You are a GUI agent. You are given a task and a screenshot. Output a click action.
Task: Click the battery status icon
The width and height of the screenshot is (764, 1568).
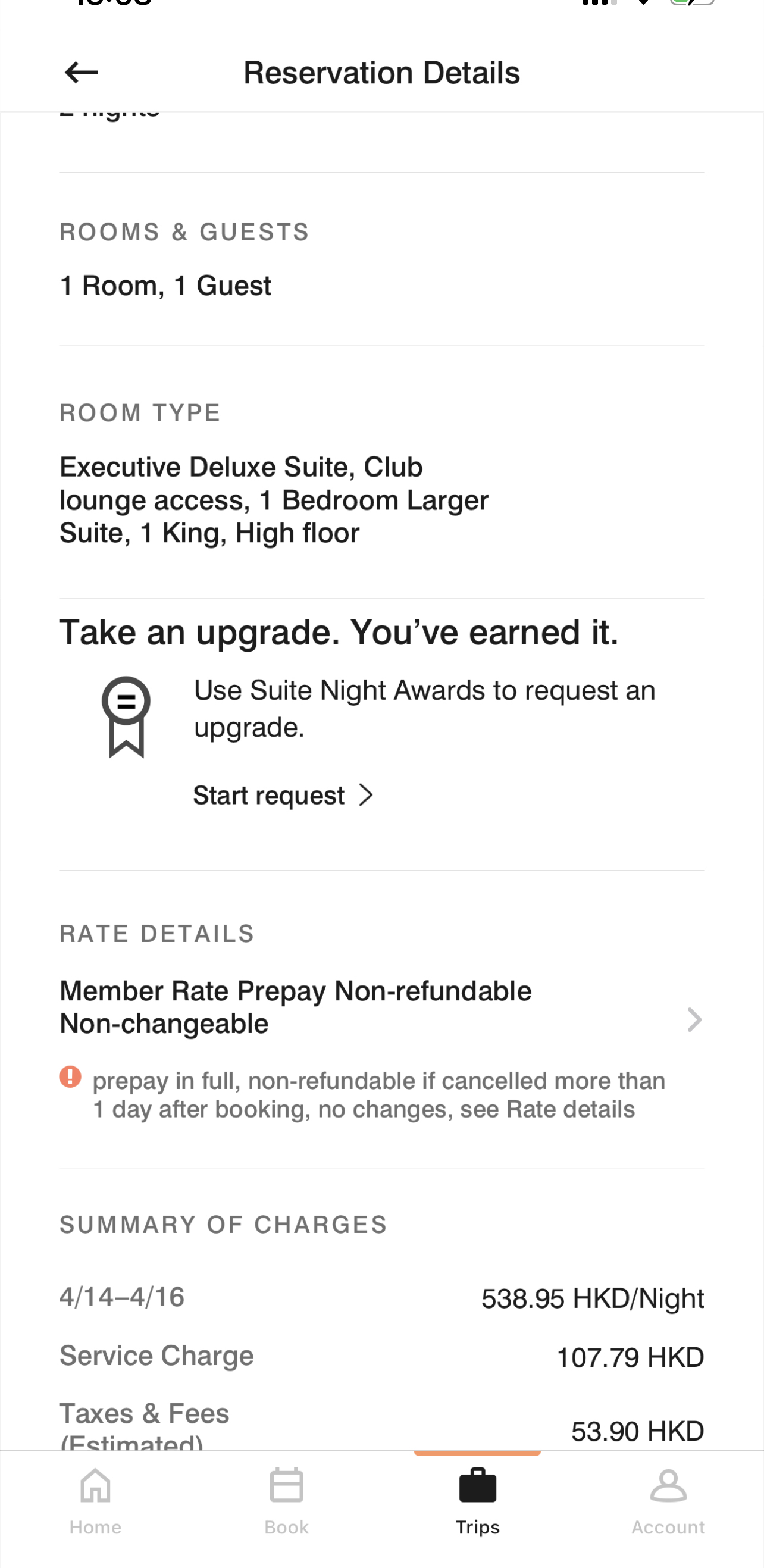coord(692,3)
